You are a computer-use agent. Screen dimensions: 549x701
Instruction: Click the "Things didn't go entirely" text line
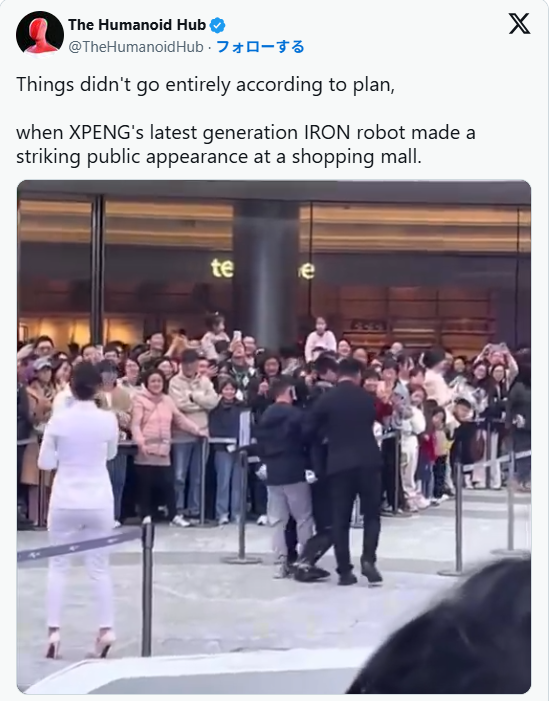pyautogui.click(x=206, y=85)
